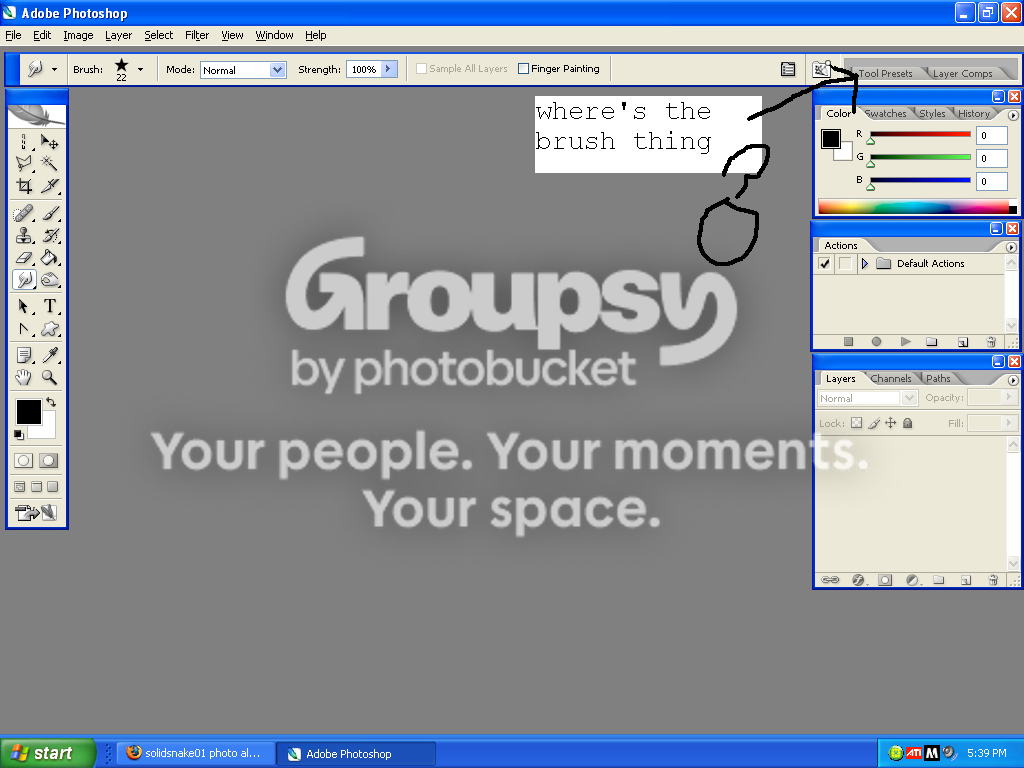
Task: Open solidsnake01 photo album taskbar button
Action: tap(196, 754)
